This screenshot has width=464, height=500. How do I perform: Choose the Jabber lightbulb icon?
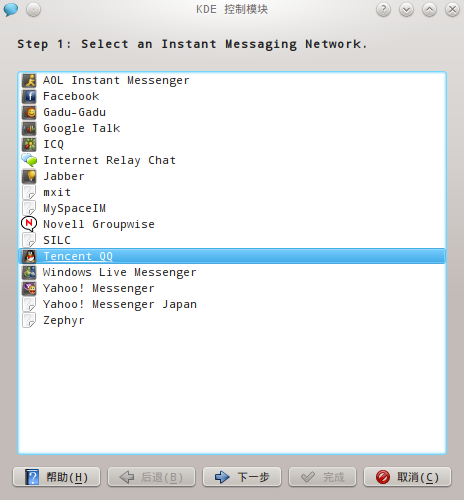click(29, 177)
